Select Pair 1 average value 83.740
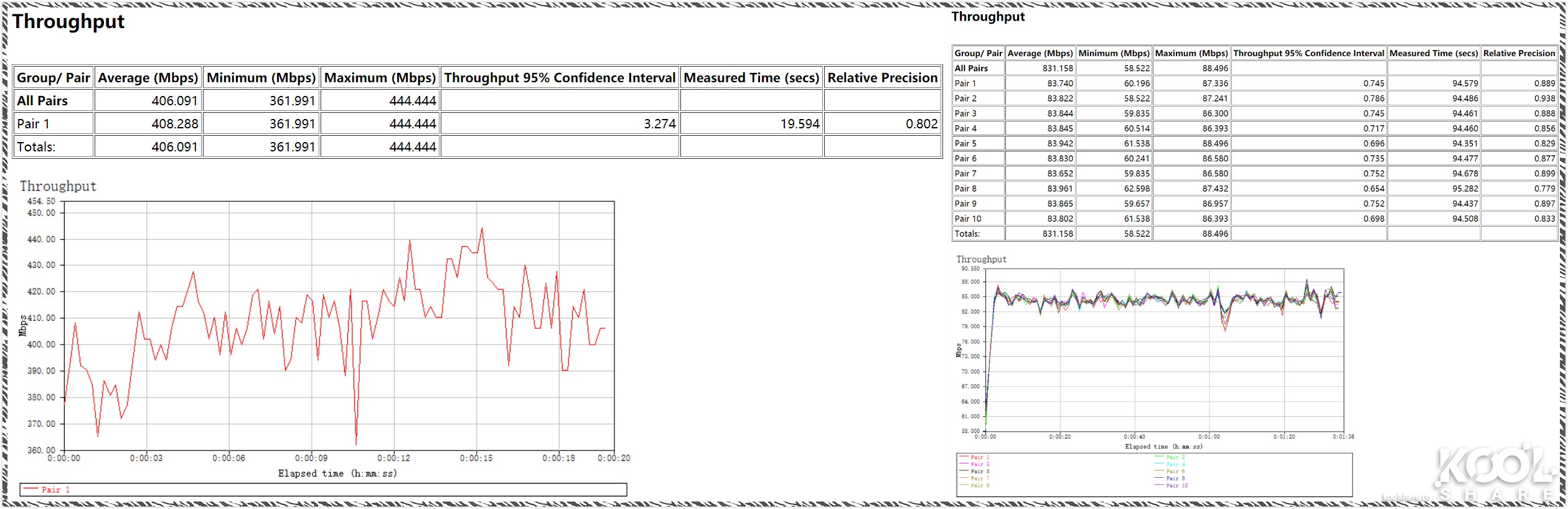Image resolution: width=1568 pixels, height=509 pixels. point(1060,83)
